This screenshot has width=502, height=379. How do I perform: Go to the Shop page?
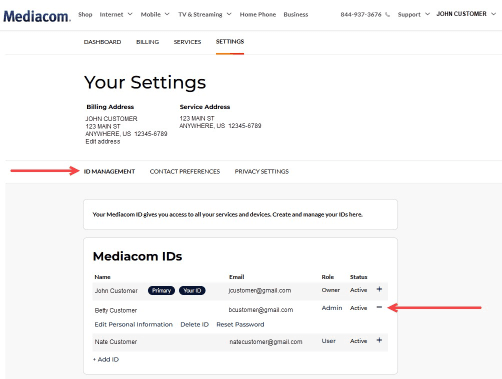85,14
